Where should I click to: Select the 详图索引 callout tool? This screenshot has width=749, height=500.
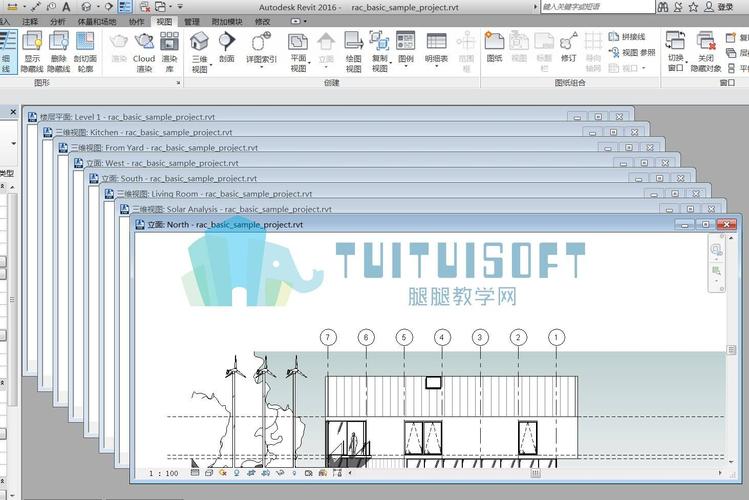[x=261, y=47]
